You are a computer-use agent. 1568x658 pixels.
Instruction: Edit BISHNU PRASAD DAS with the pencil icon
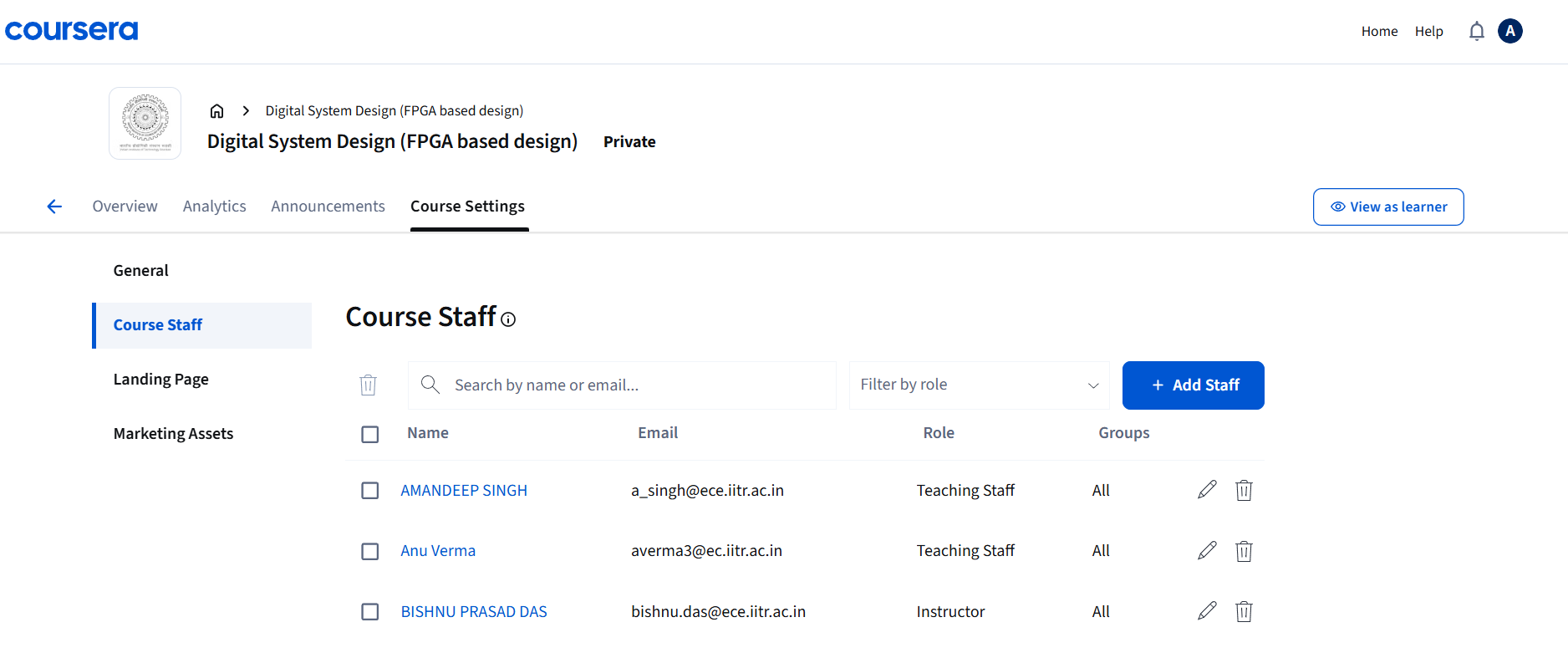click(x=1207, y=611)
